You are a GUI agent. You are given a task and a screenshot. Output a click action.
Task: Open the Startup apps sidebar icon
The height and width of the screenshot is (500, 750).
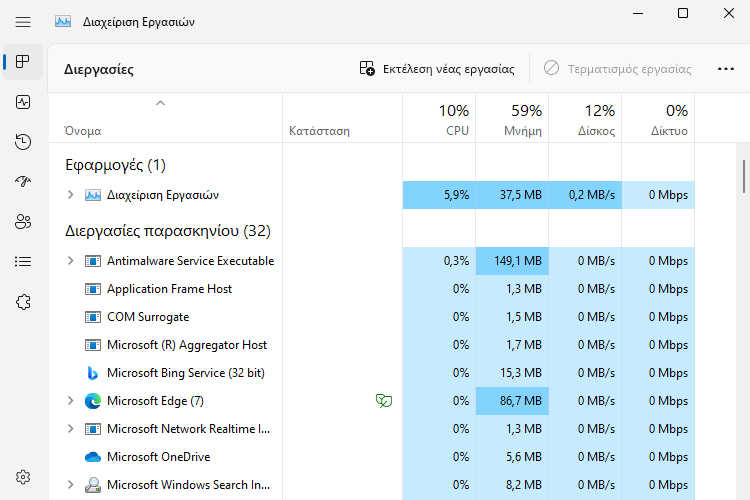tap(22, 181)
